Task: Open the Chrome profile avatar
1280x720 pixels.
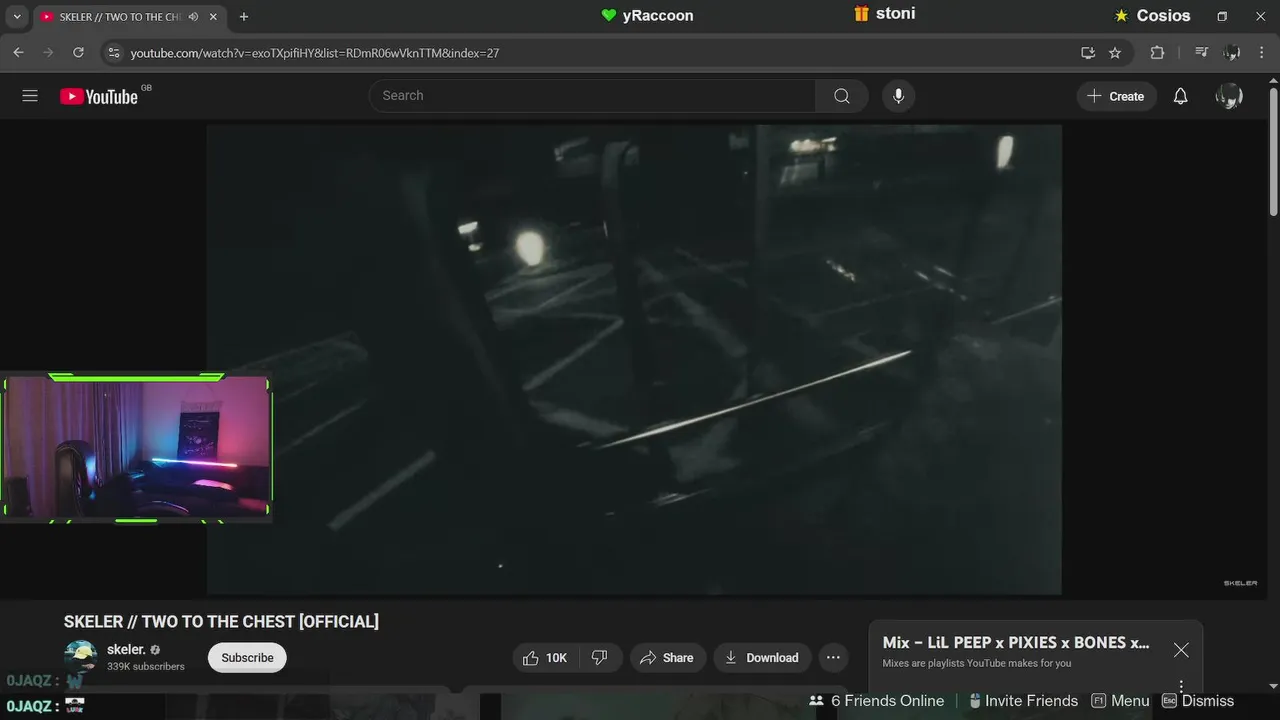Action: pyautogui.click(x=1232, y=53)
